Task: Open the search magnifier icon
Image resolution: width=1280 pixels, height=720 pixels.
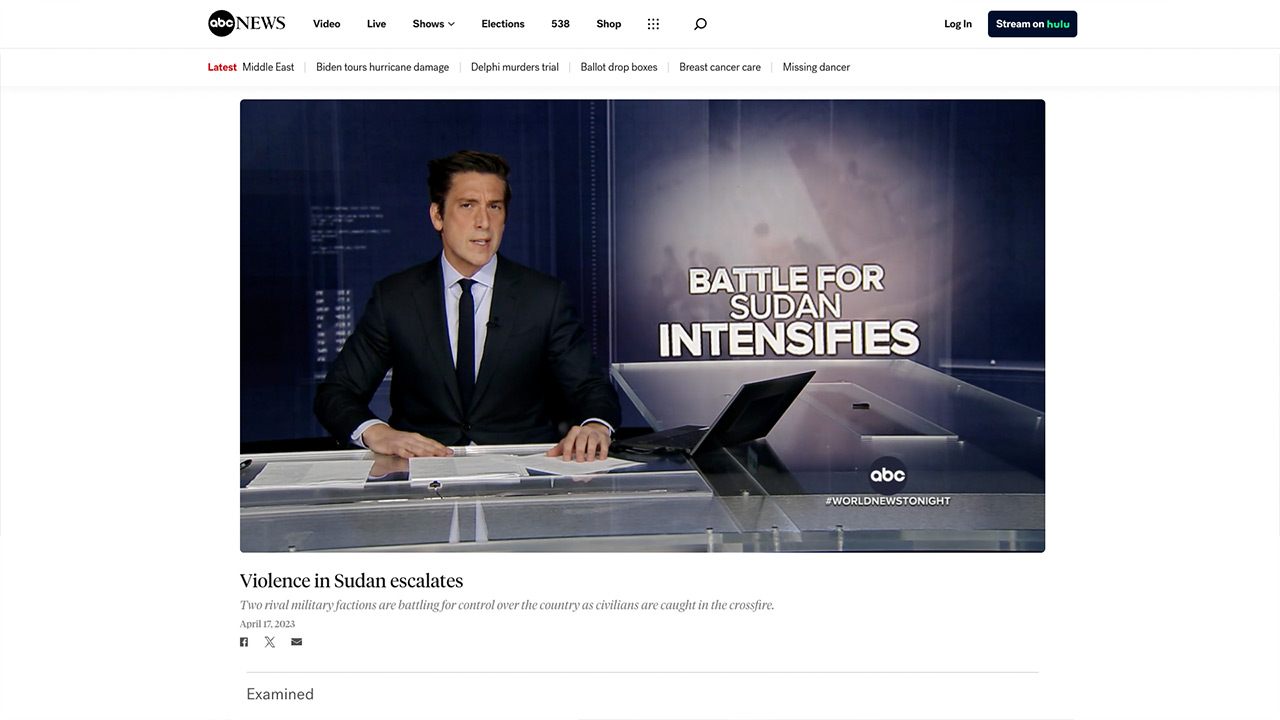Action: (700, 24)
